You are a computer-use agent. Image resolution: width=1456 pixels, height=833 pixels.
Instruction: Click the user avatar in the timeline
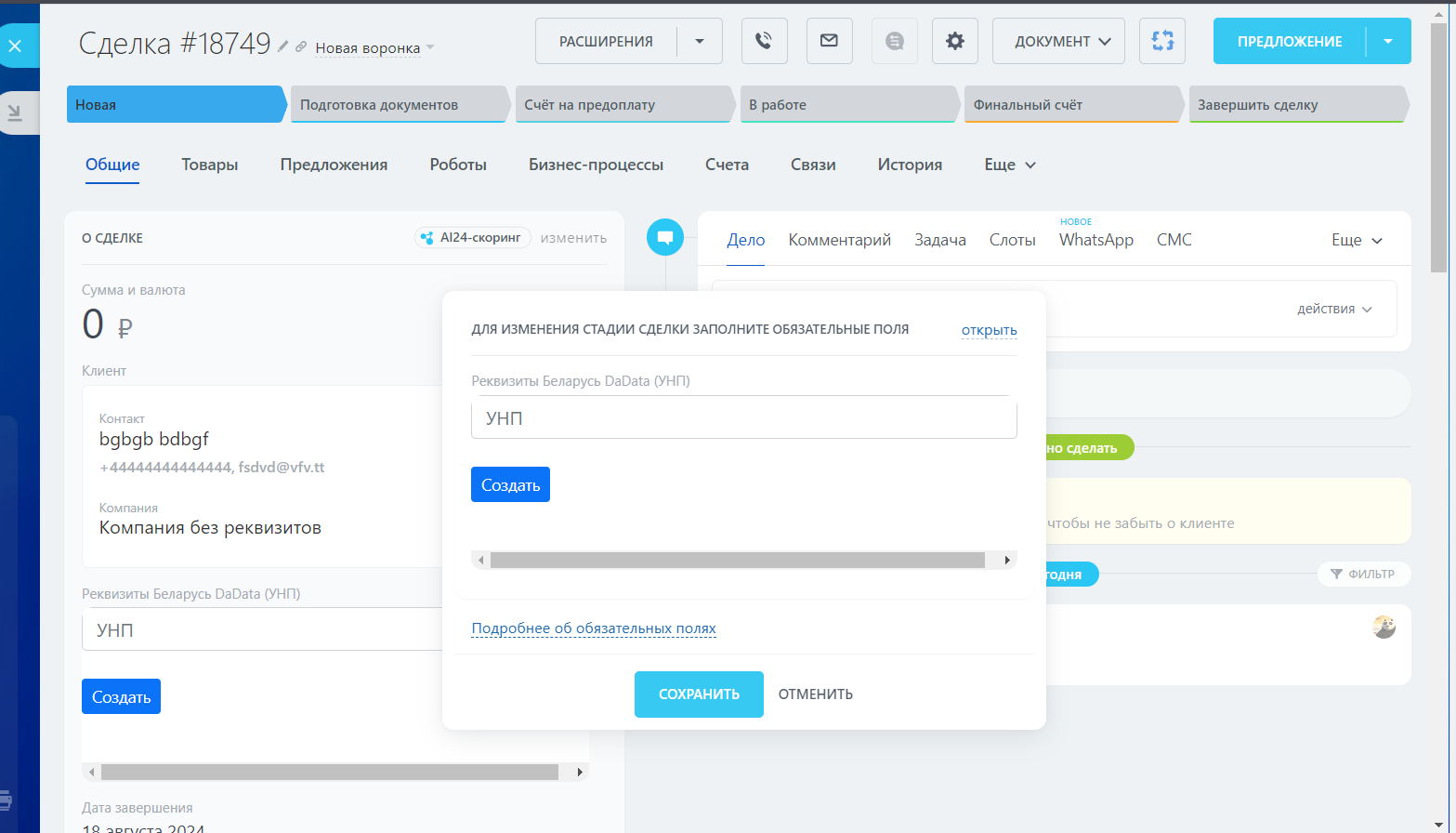point(1384,627)
